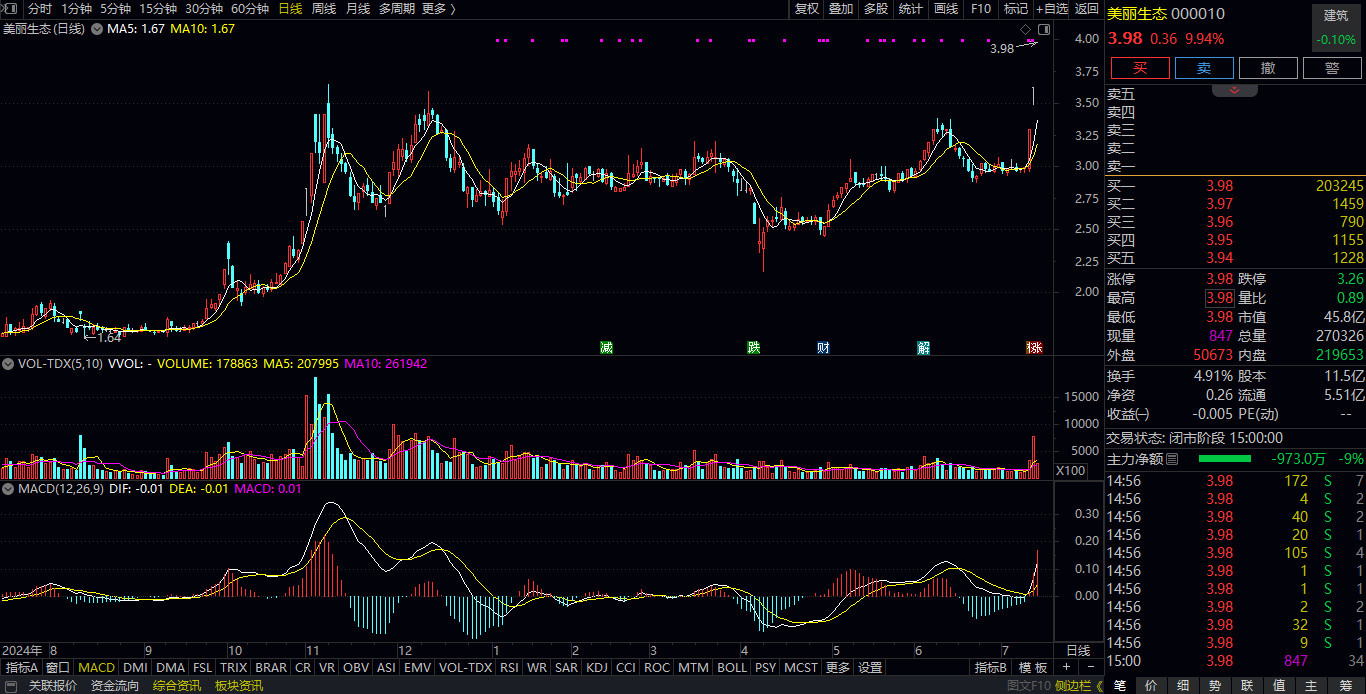Click the 财 event marker on chart

[x=823, y=348]
